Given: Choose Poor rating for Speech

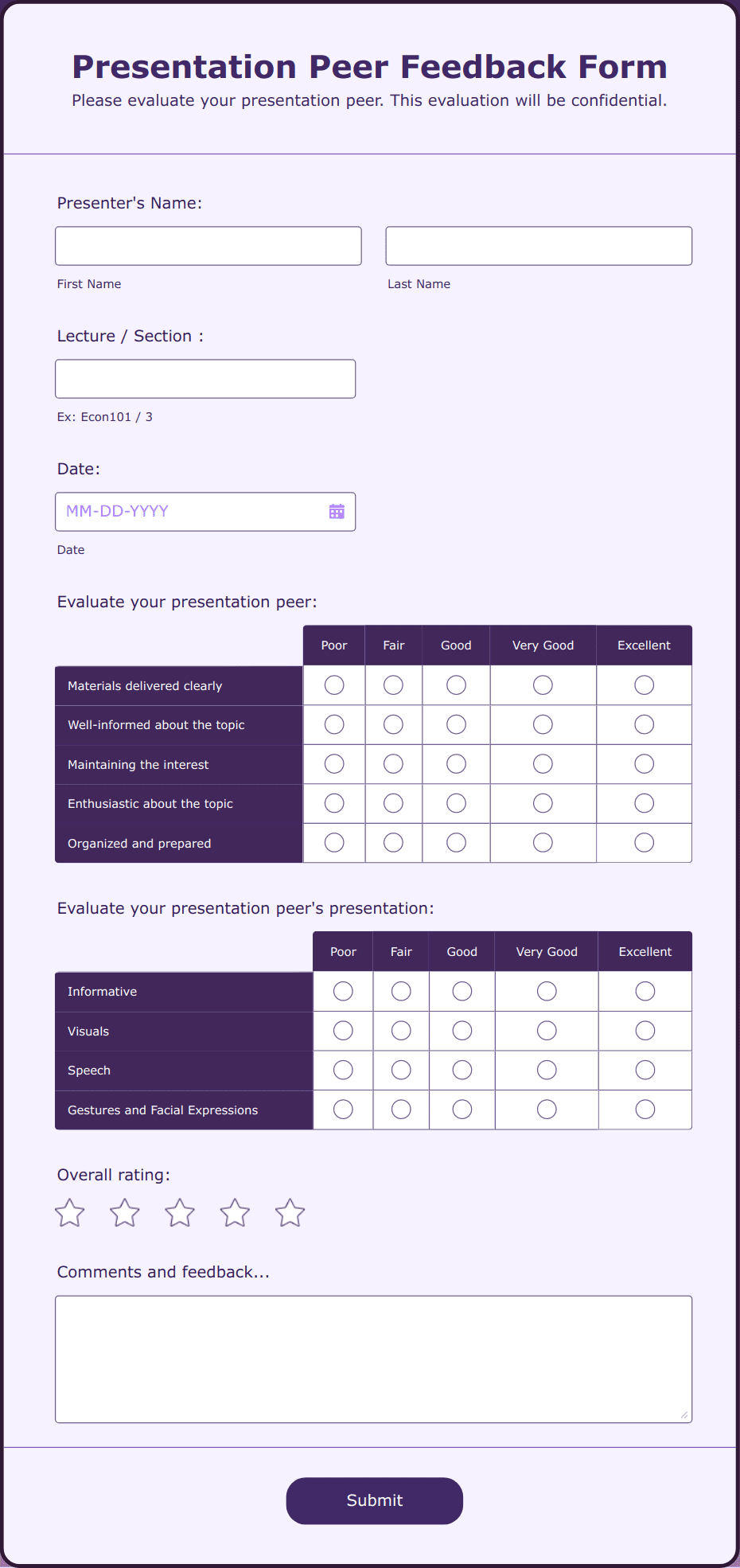Looking at the screenshot, I should click(342, 1070).
